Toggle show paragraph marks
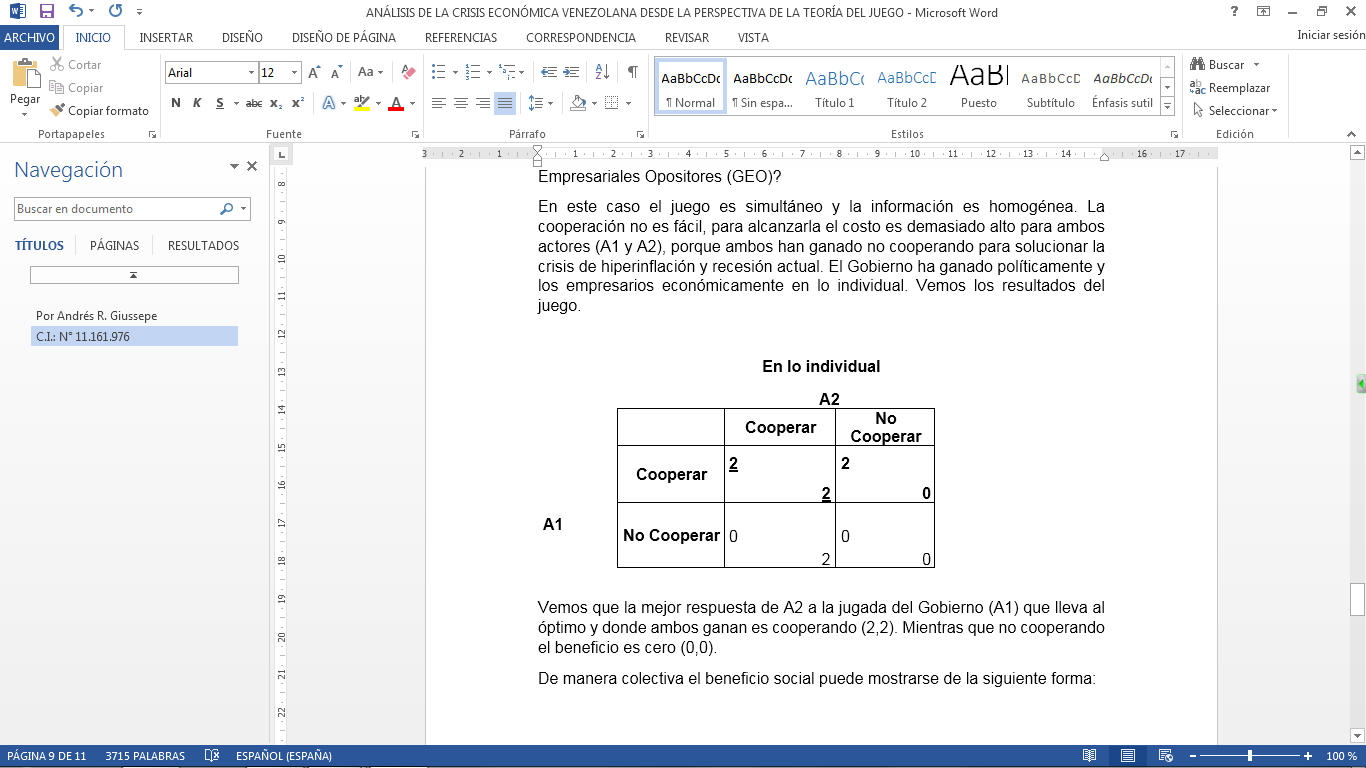Image resolution: width=1366 pixels, height=768 pixels. coord(632,73)
